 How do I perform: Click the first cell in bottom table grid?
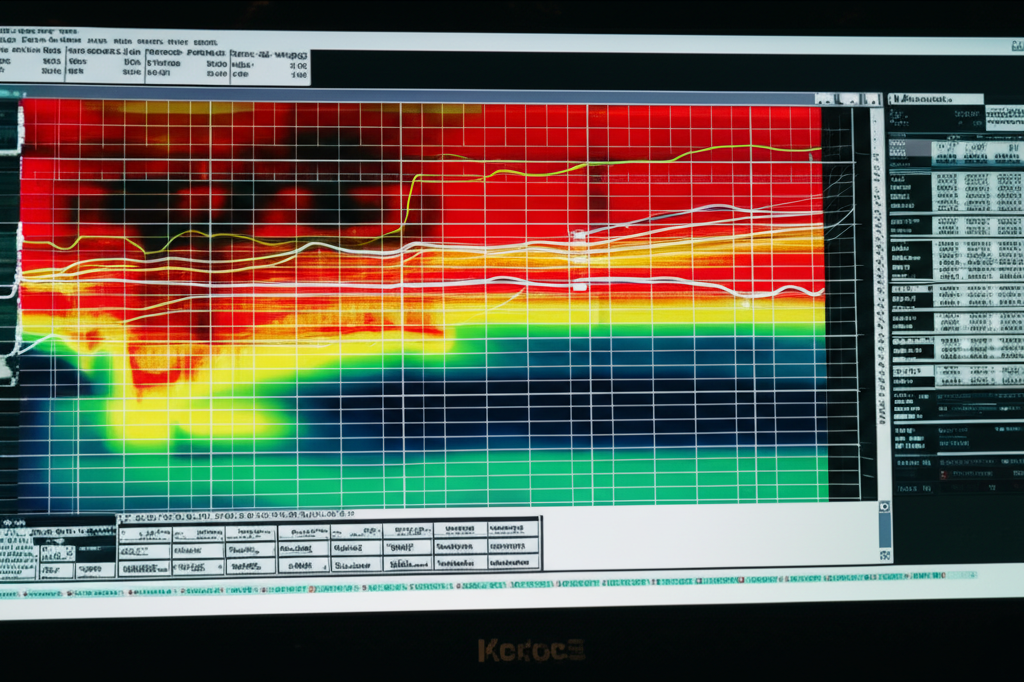pos(144,534)
